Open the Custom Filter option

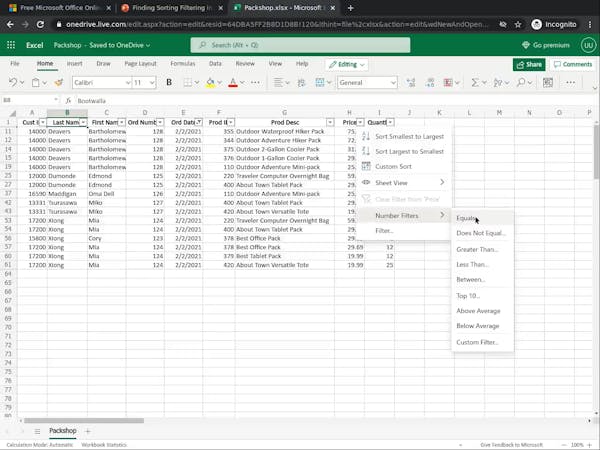click(x=482, y=342)
